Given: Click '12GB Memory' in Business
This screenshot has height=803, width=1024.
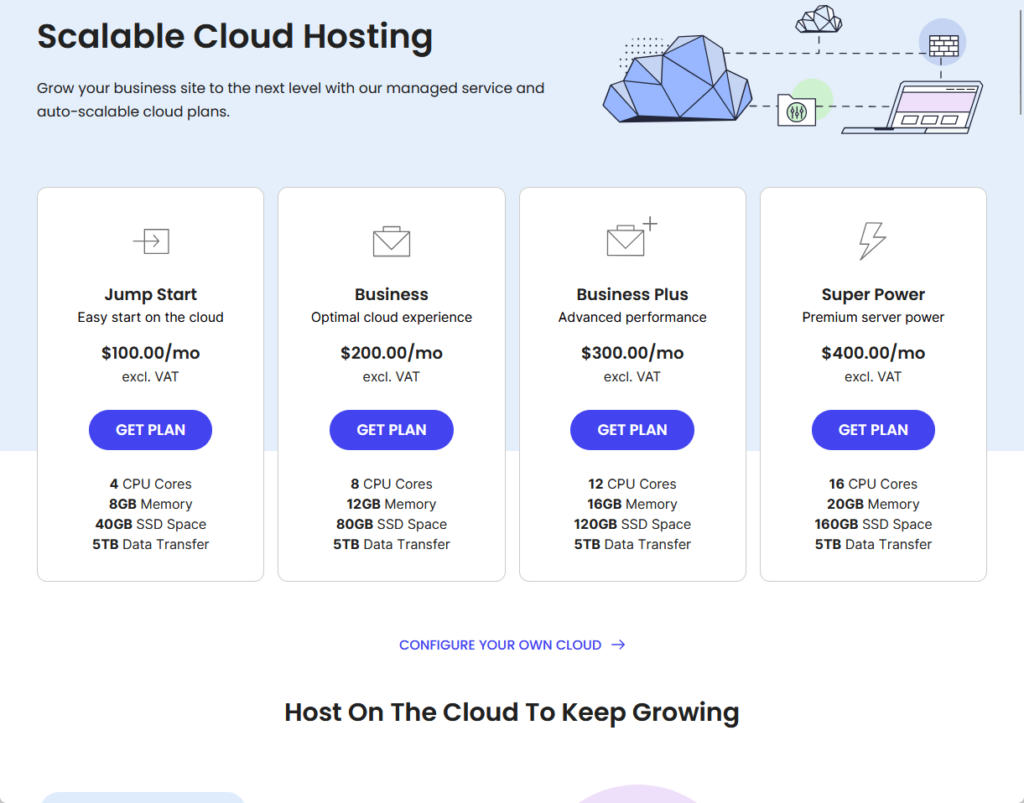Looking at the screenshot, I should point(391,504).
